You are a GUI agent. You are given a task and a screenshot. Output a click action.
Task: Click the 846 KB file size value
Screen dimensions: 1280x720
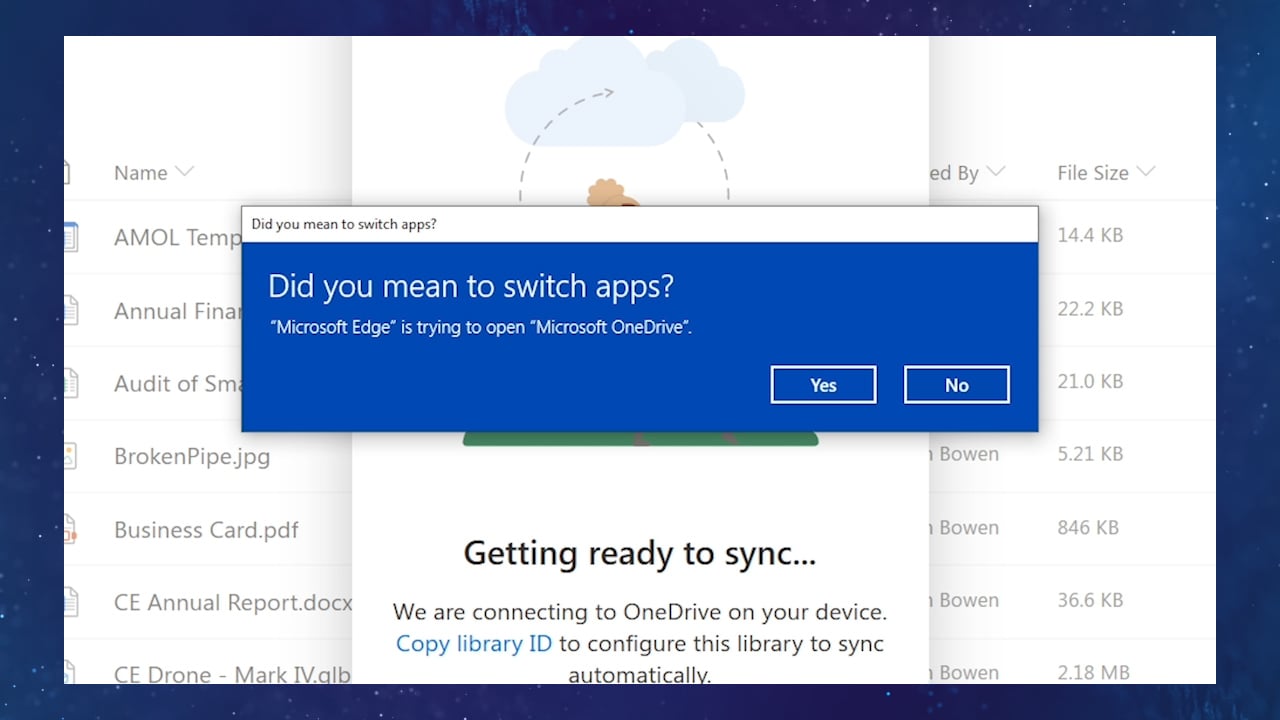(1088, 528)
